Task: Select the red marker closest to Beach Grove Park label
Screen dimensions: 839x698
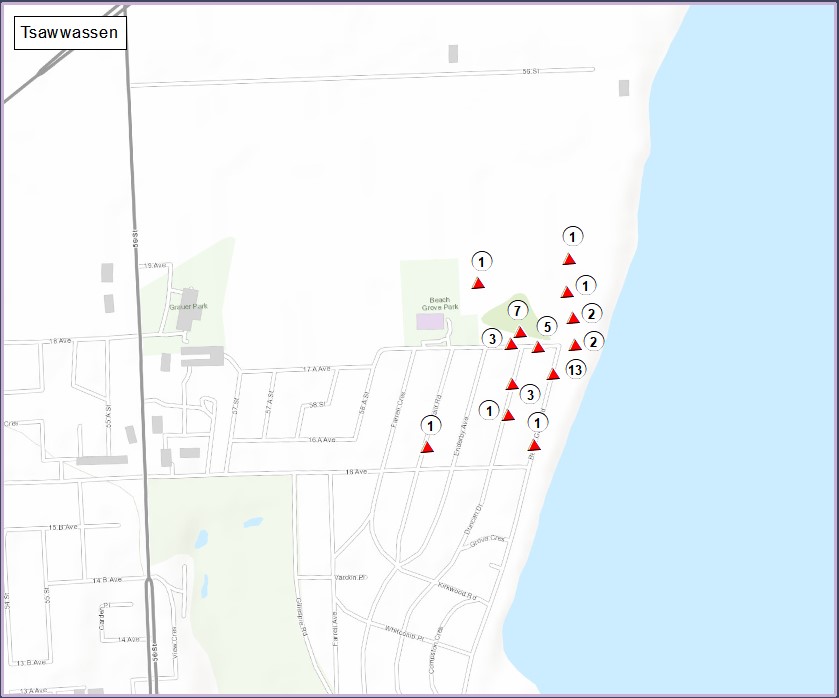Action: pos(478,284)
